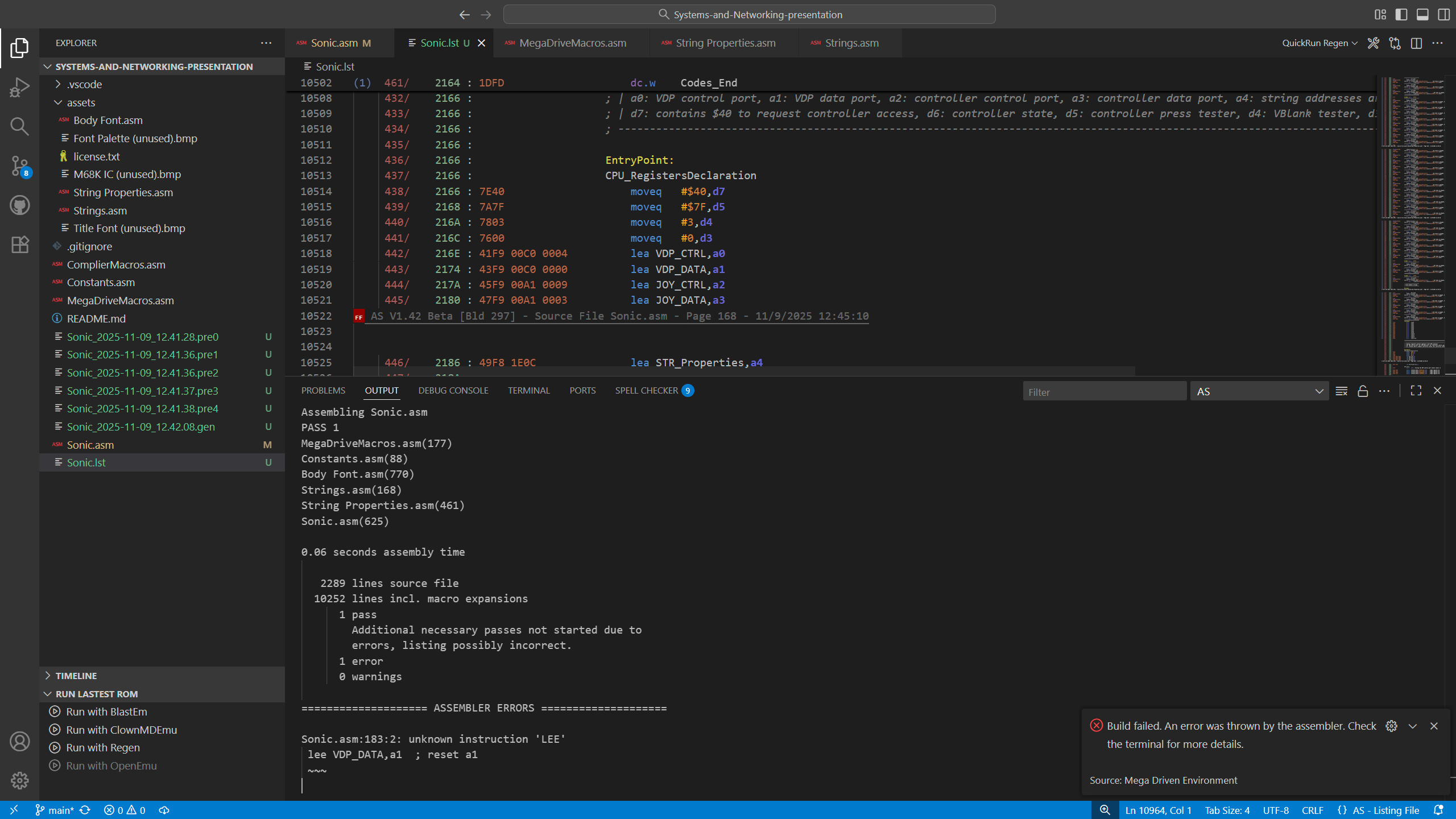Expand the TIMELINE section
Screen dimensions: 1456x819
tap(76, 676)
